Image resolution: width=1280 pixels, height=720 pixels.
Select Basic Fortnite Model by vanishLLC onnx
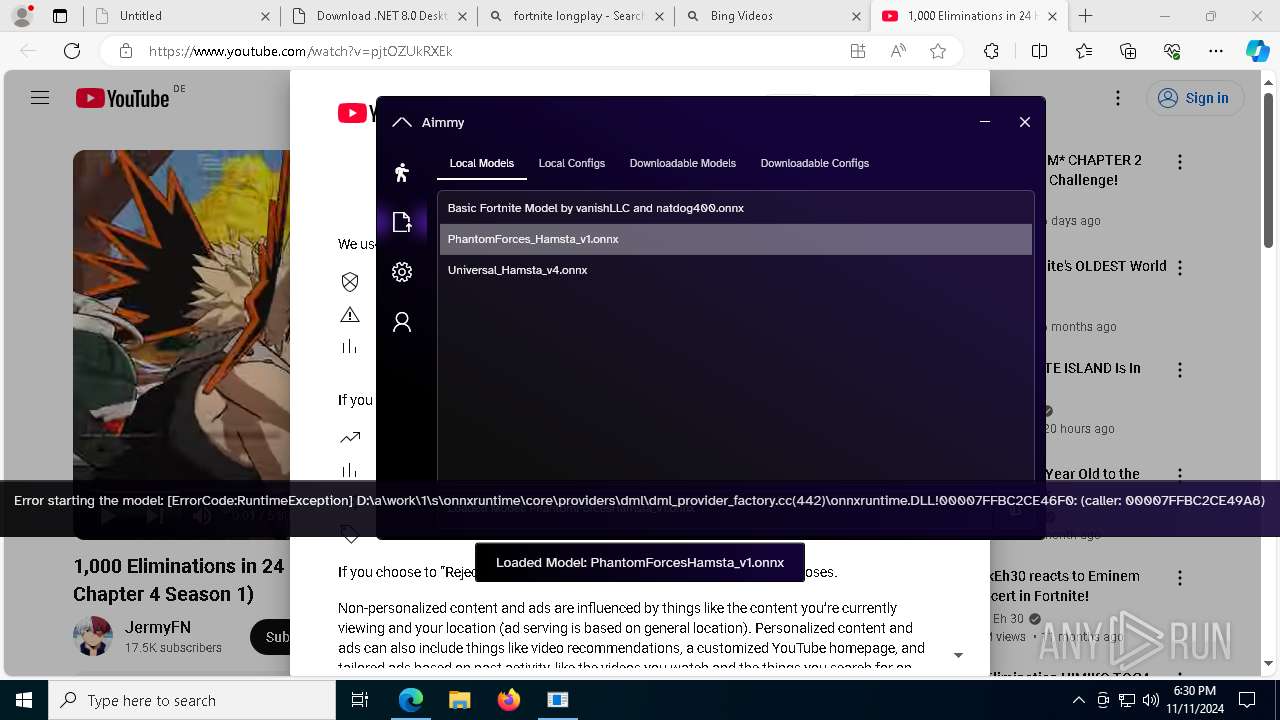click(x=736, y=208)
